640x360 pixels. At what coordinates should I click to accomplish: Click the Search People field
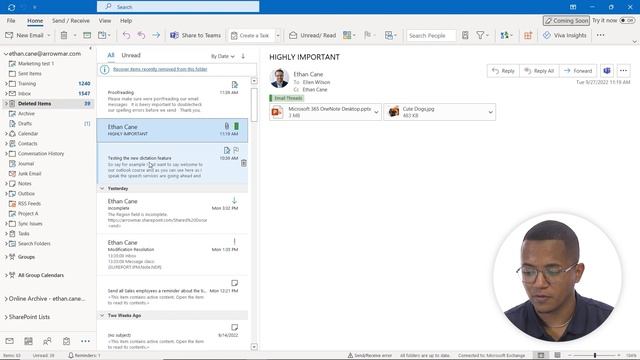coord(431,36)
